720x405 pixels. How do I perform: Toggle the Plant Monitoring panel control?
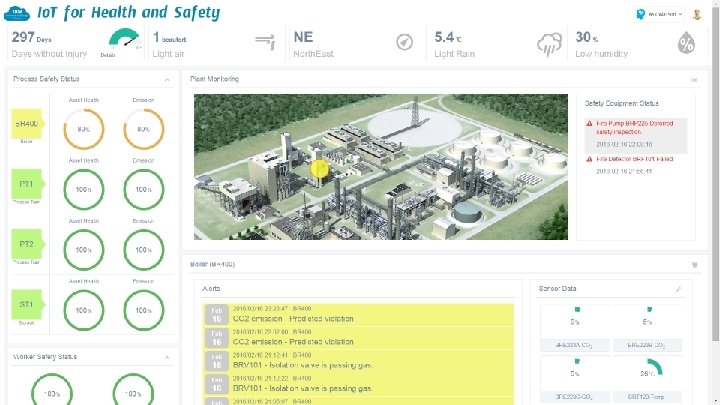pos(694,80)
